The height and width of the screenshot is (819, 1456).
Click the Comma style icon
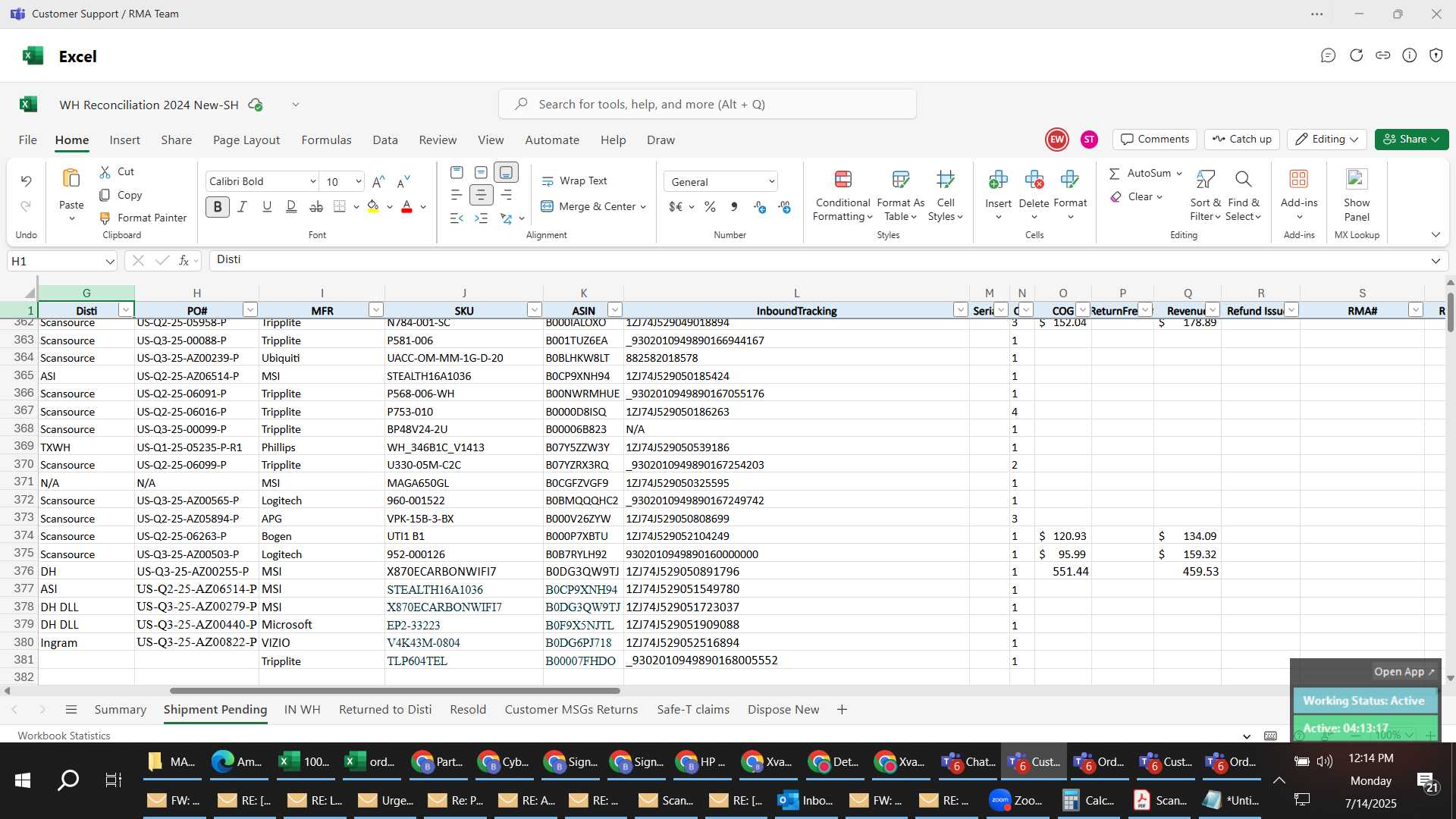click(733, 206)
